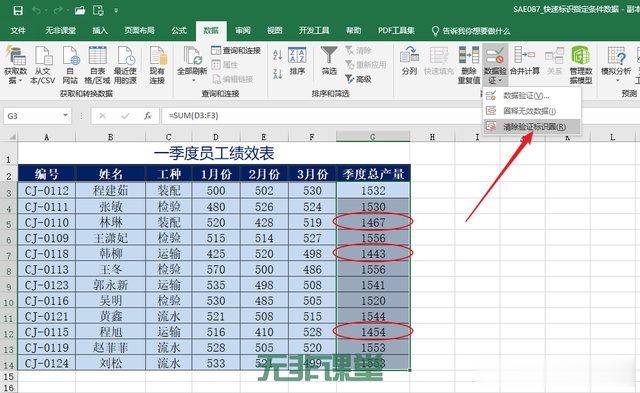Click 查询和连接 button
This screenshot has height=393, width=640.
click(236, 51)
